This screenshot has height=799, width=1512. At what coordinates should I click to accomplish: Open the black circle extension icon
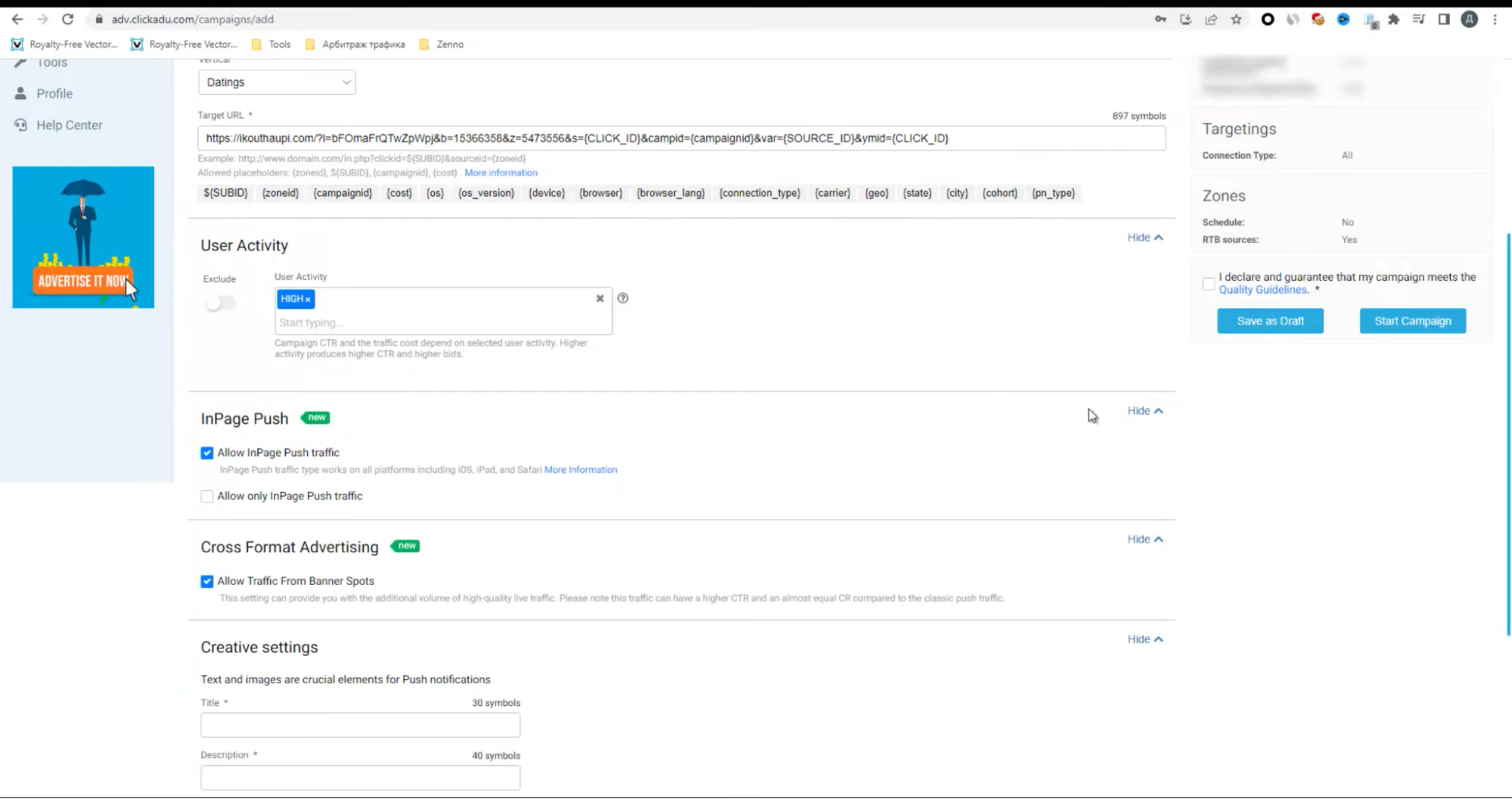click(1268, 19)
